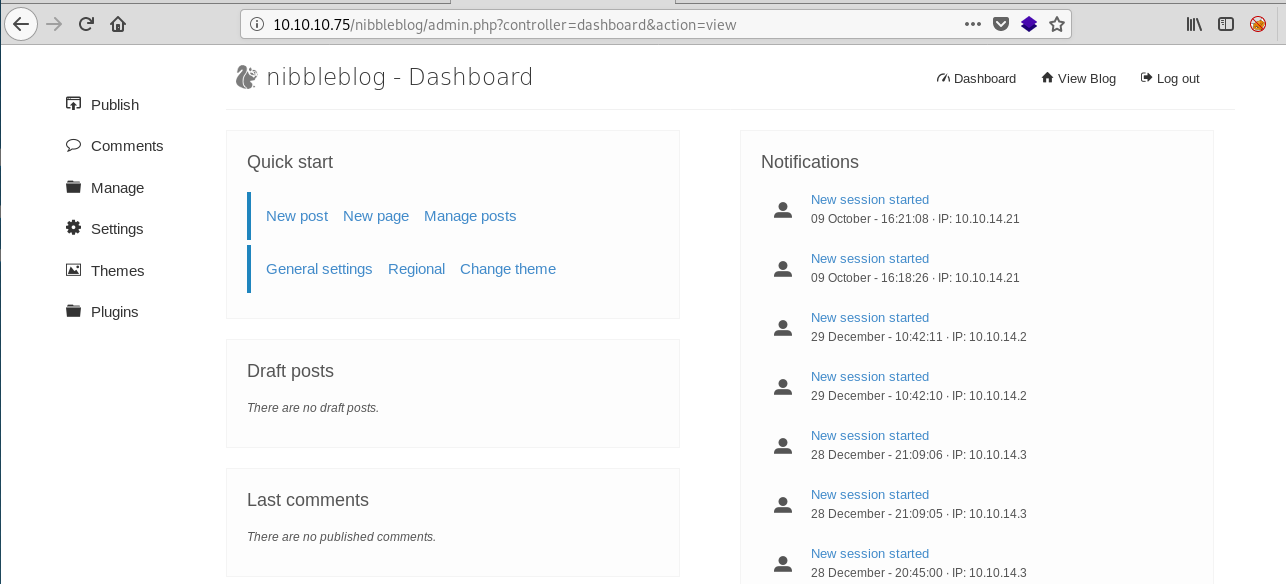1286x584 pixels.
Task: Click the orange extension icon in toolbar
Action: 1258,24
